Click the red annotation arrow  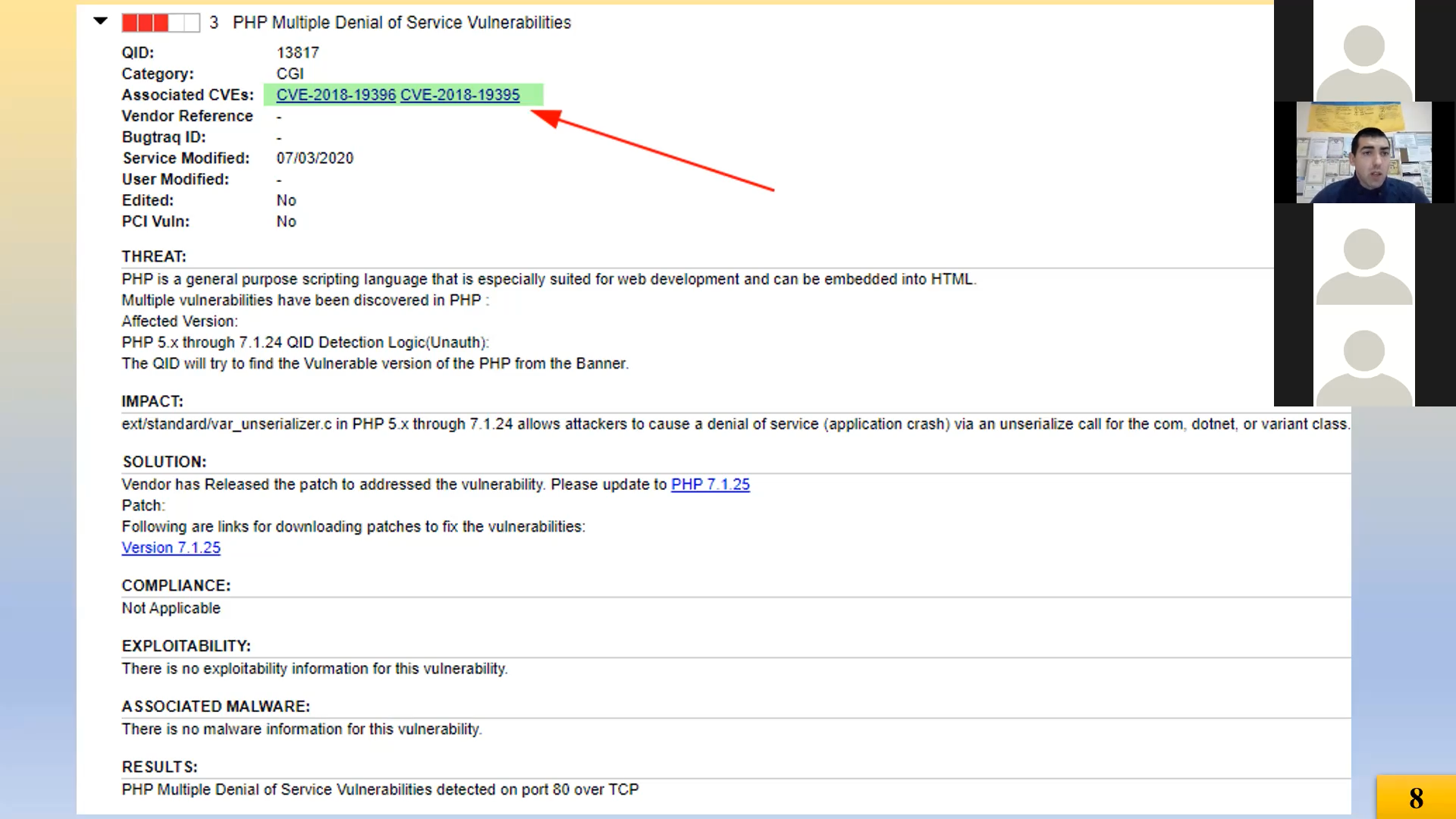652,150
